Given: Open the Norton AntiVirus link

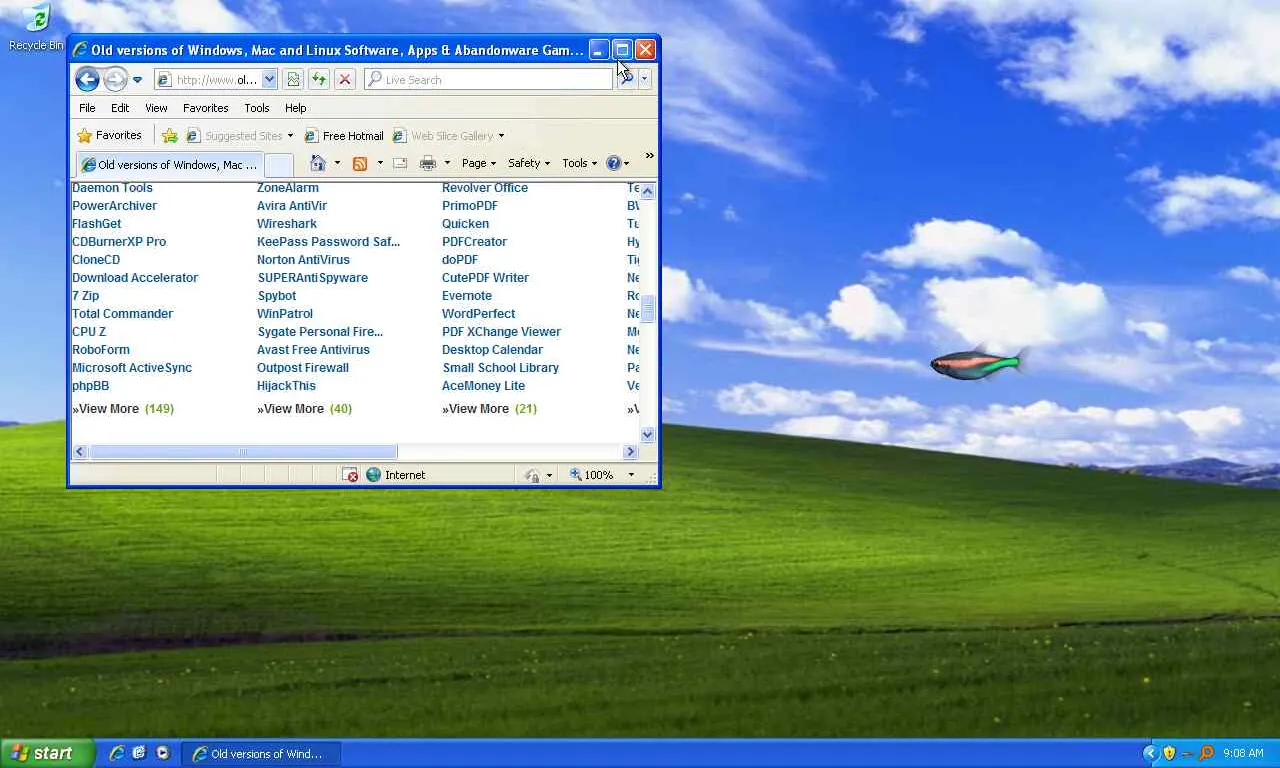Looking at the screenshot, I should pyautogui.click(x=303, y=260).
